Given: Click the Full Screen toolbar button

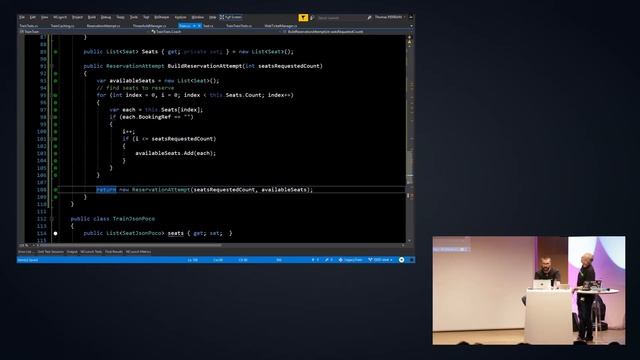Looking at the screenshot, I should 231,17.
